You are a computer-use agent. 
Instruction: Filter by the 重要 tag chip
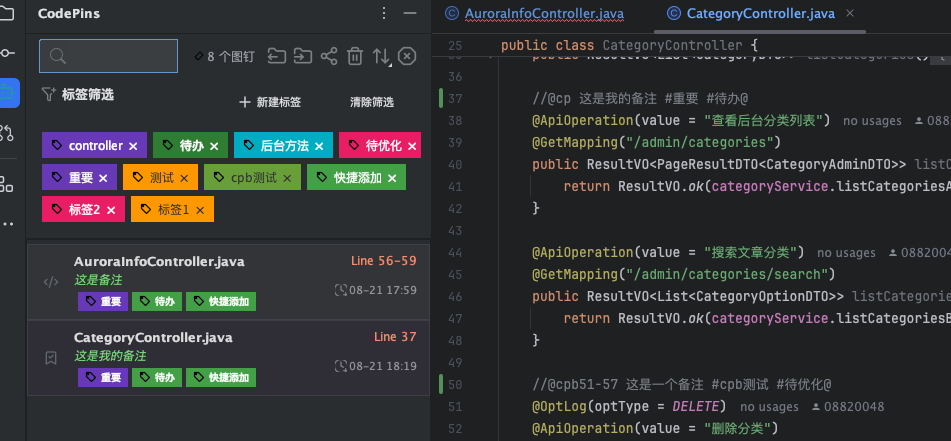click(x=79, y=177)
